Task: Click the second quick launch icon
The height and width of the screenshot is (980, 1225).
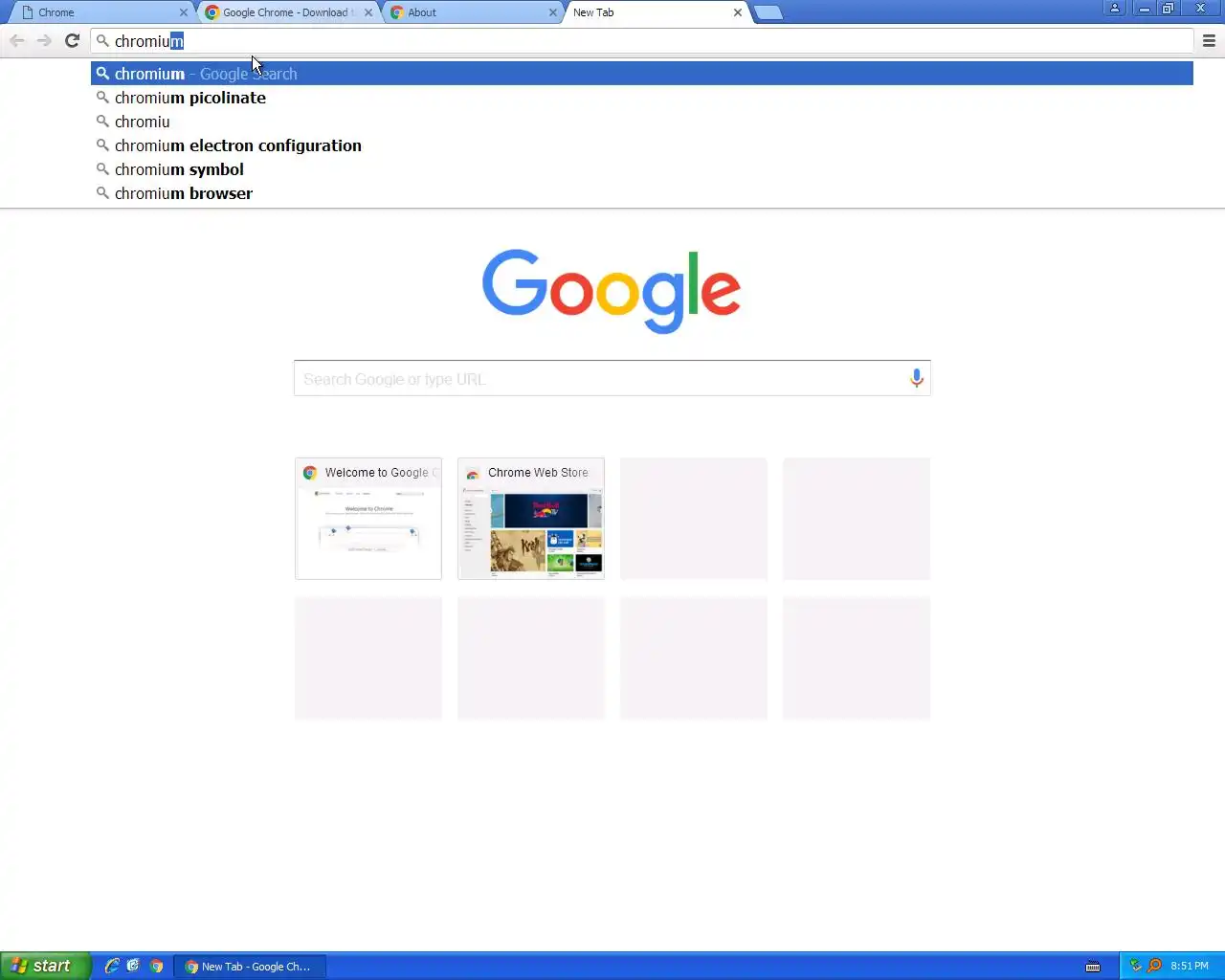Action: (x=133, y=966)
